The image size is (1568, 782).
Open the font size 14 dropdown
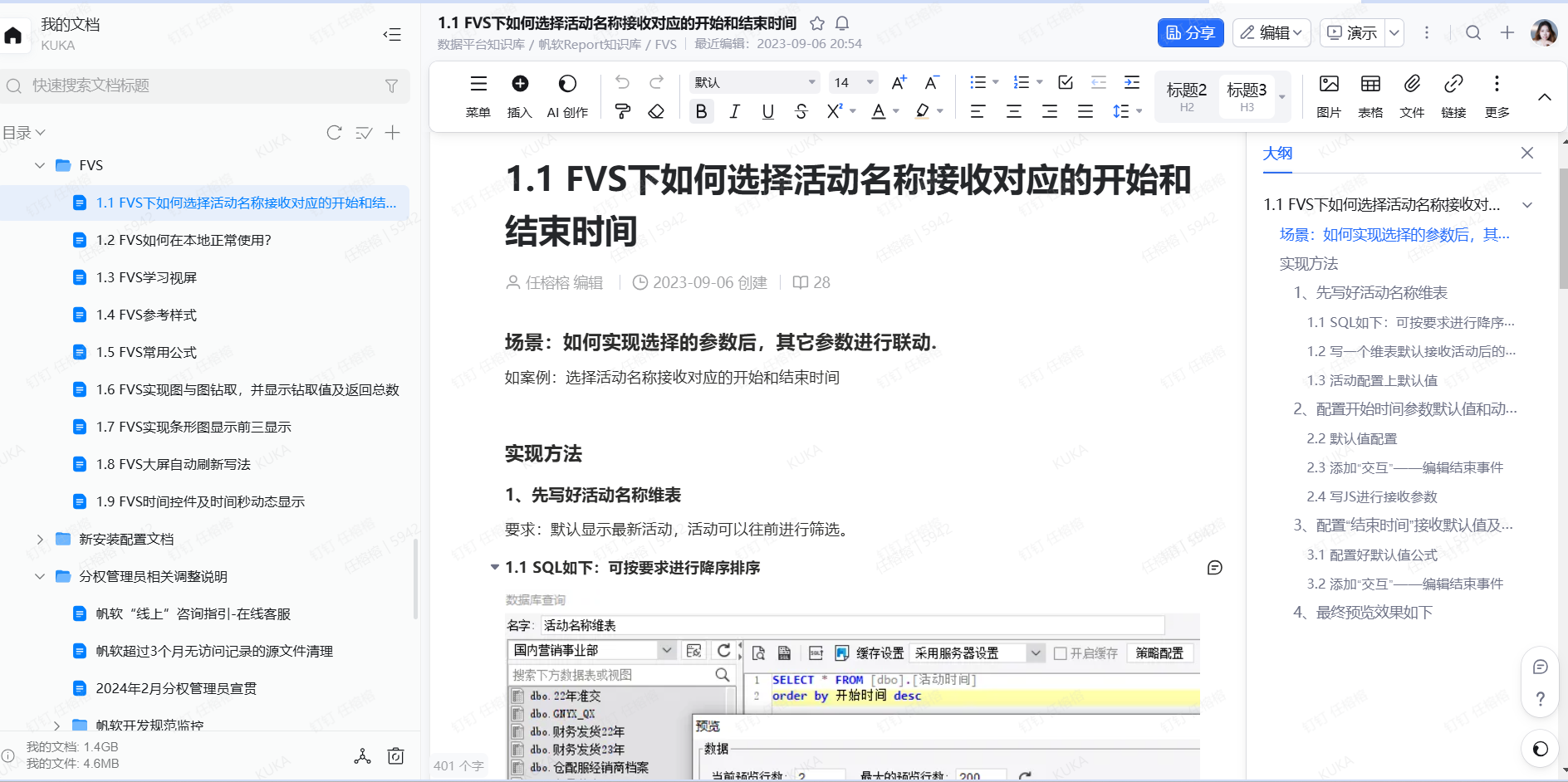coord(853,82)
